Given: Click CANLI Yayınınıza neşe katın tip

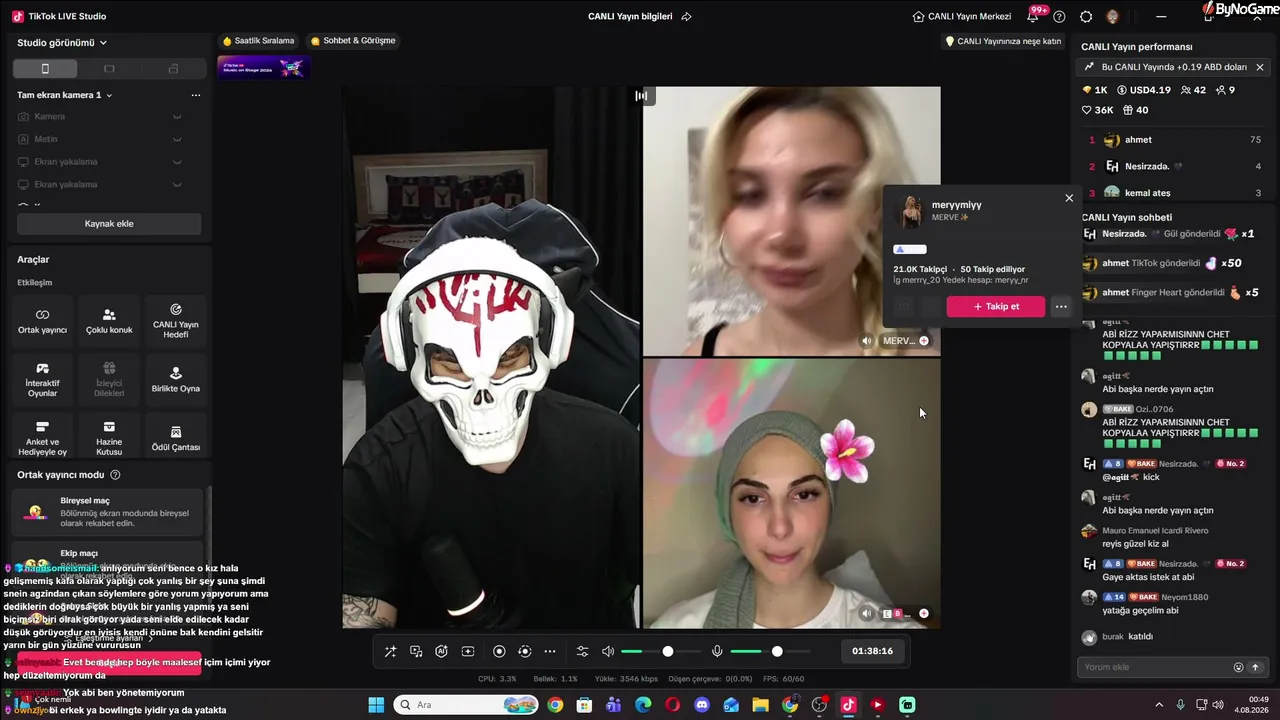Looking at the screenshot, I should (x=1003, y=41).
